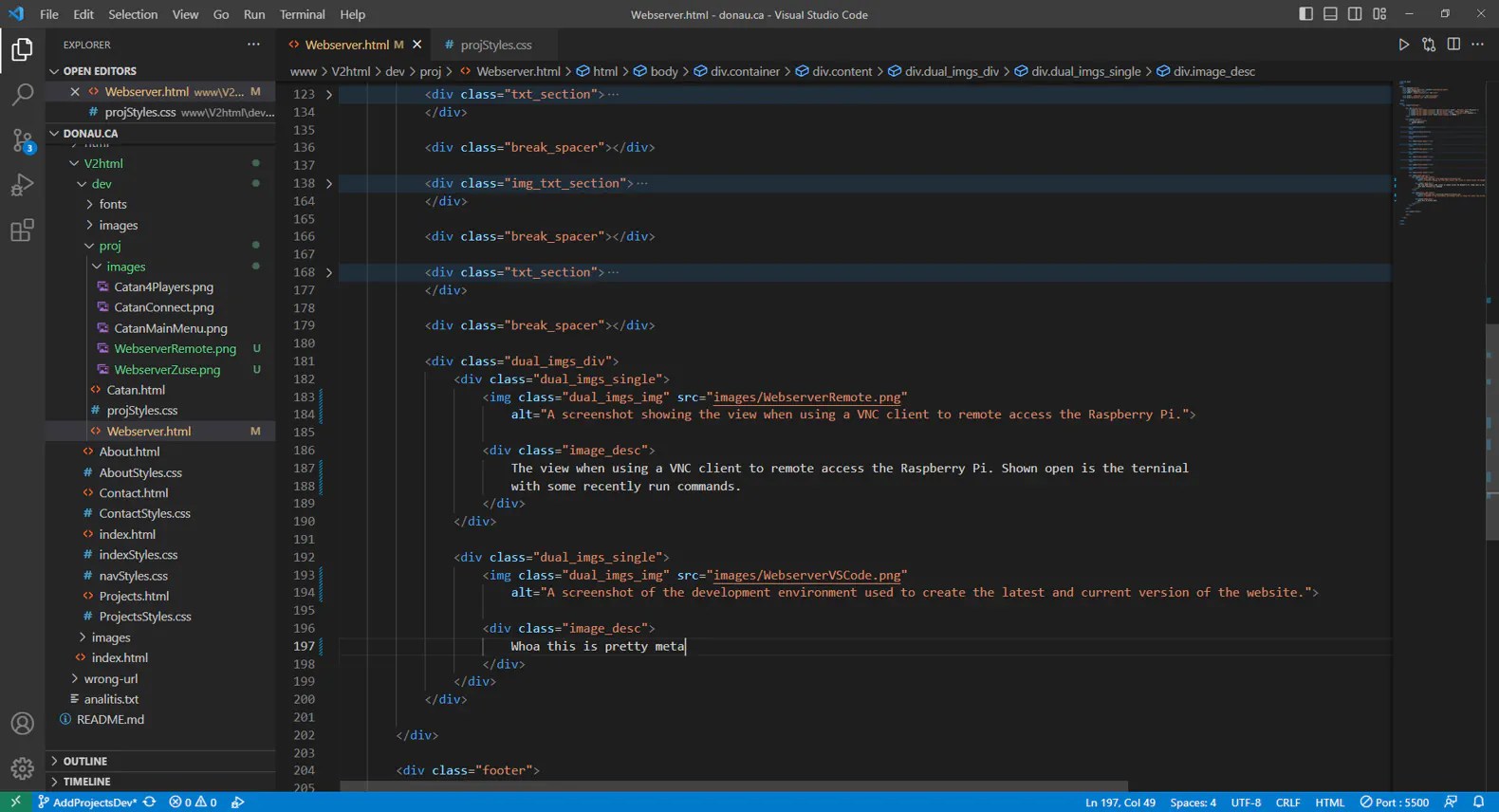The width and height of the screenshot is (1499, 812).
Task: Open Catan.html in the file explorer
Action: coord(136,390)
